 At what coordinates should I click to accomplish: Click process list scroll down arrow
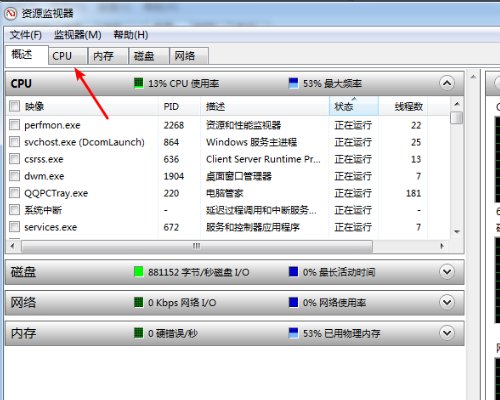pos(457,232)
